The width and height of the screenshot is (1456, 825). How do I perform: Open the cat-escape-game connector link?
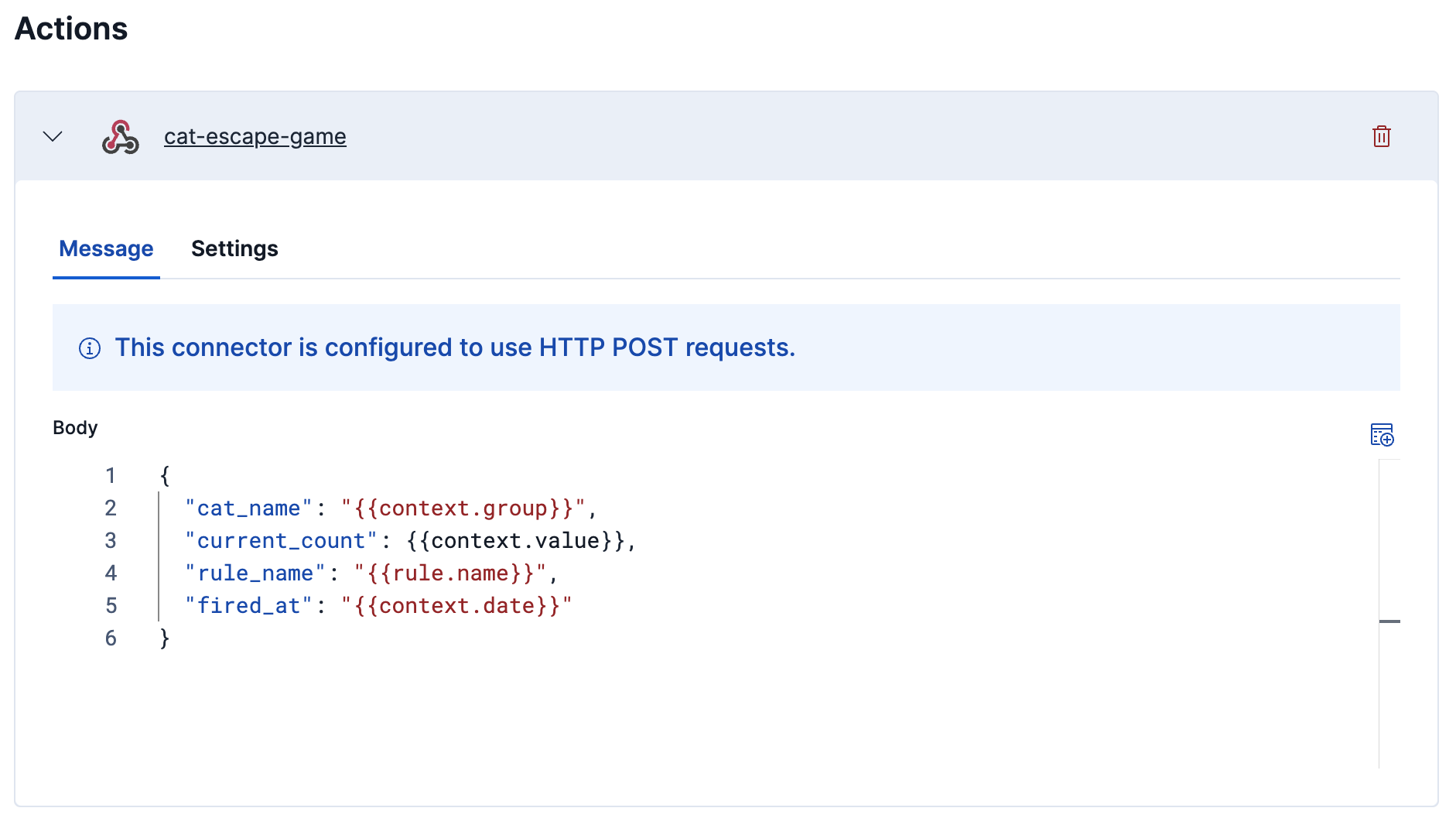(x=255, y=136)
